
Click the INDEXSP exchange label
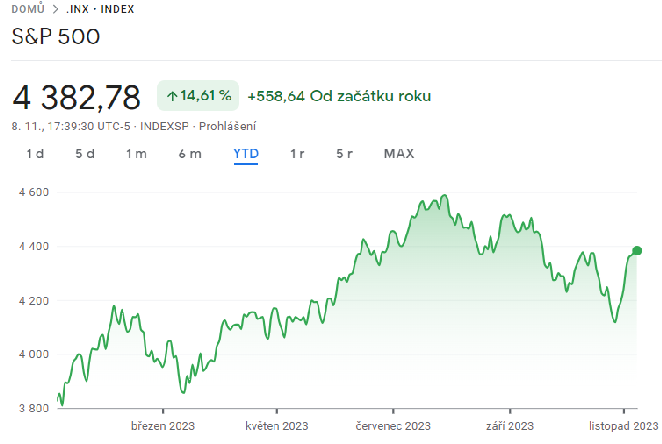click(x=164, y=126)
